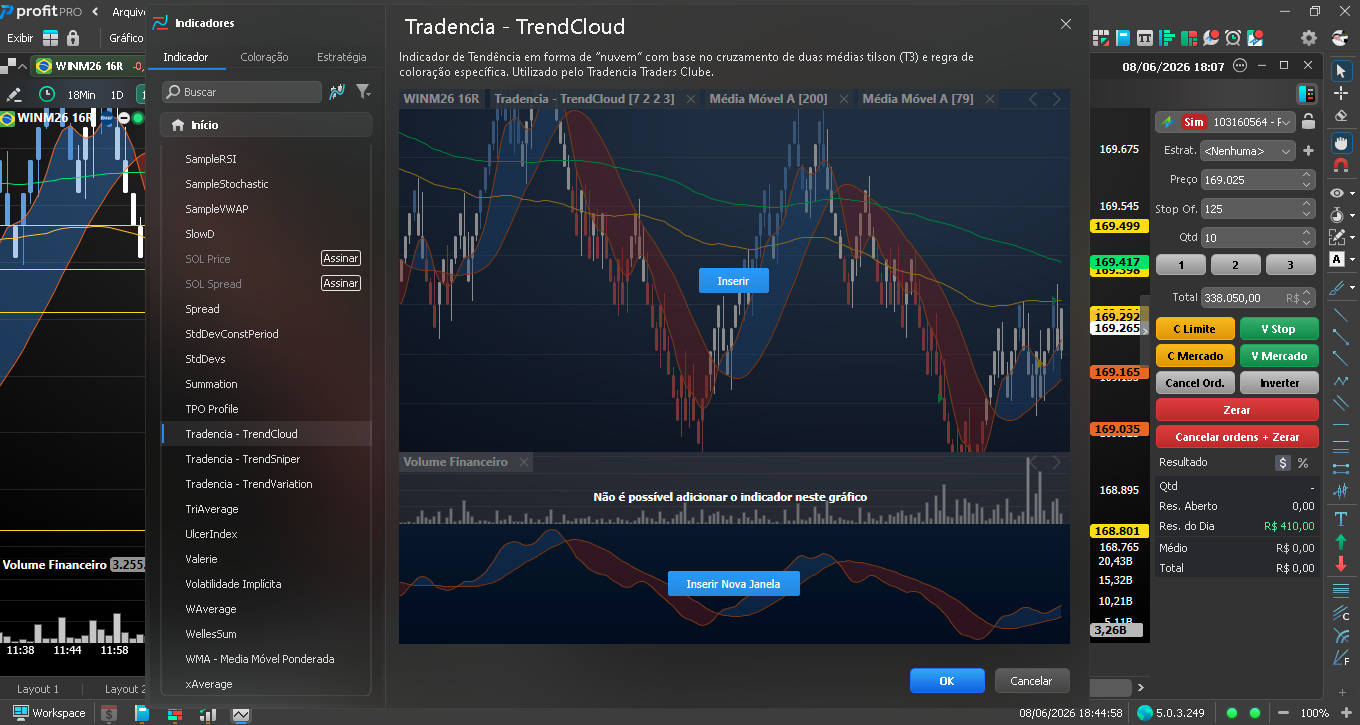Open the Exibir menu
The image size is (1360, 725).
click(20, 38)
